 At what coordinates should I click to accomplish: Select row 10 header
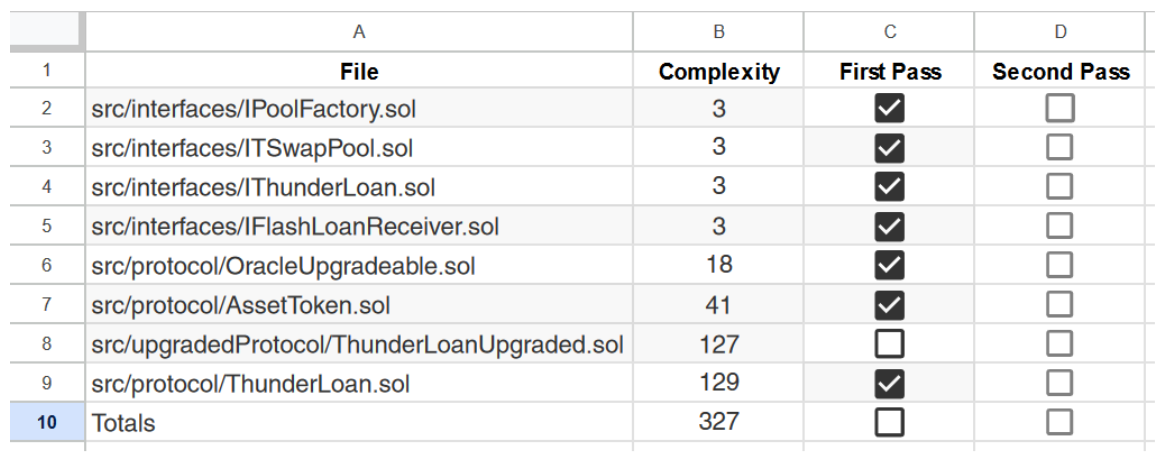46,422
